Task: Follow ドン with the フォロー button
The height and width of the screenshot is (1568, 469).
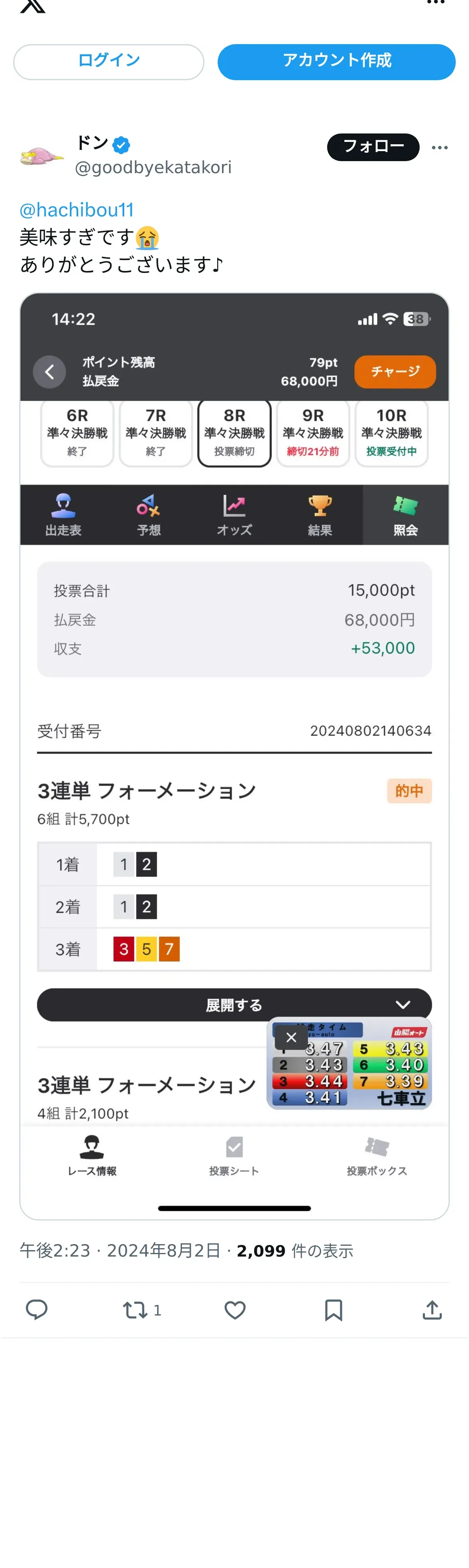Action: (373, 147)
